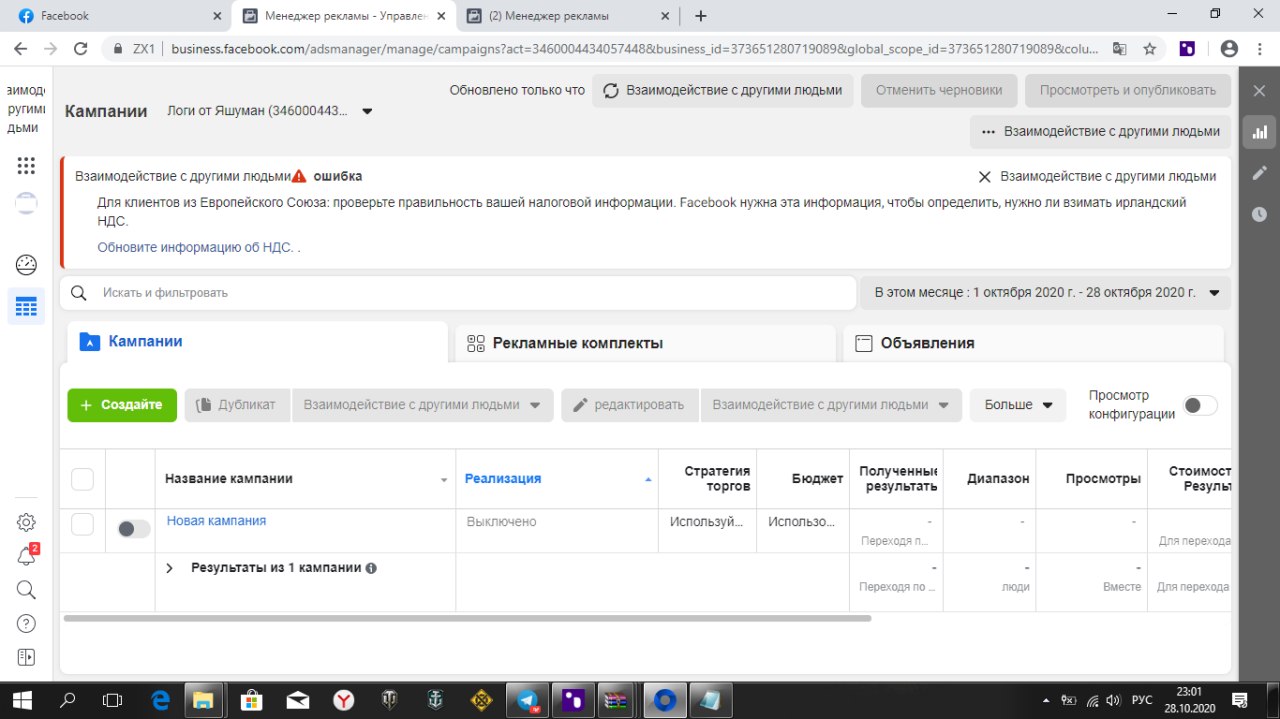Open the Facebook apps grid menu icon
The height and width of the screenshot is (719, 1280).
click(x=26, y=166)
